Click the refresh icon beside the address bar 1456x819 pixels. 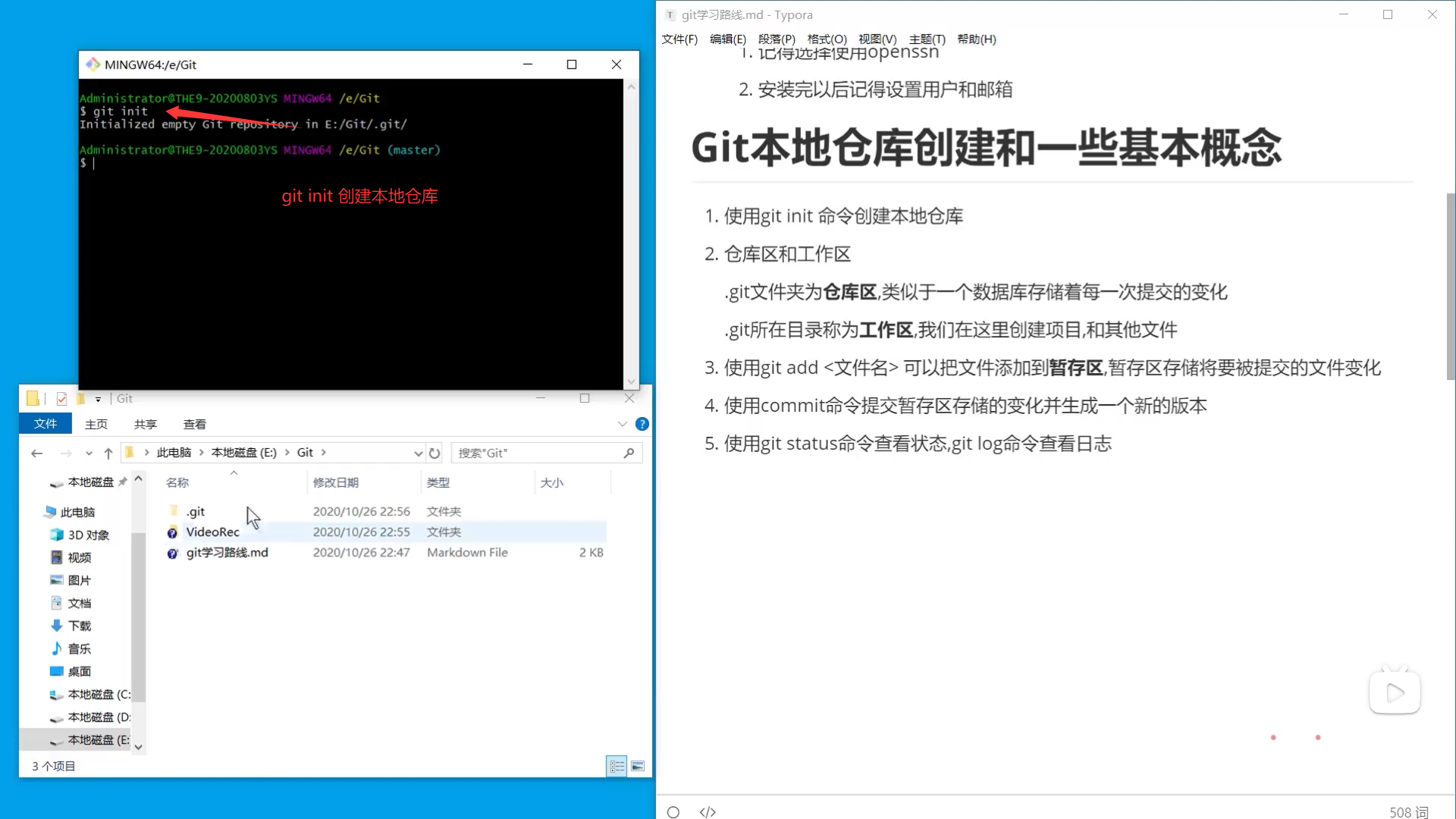(435, 453)
